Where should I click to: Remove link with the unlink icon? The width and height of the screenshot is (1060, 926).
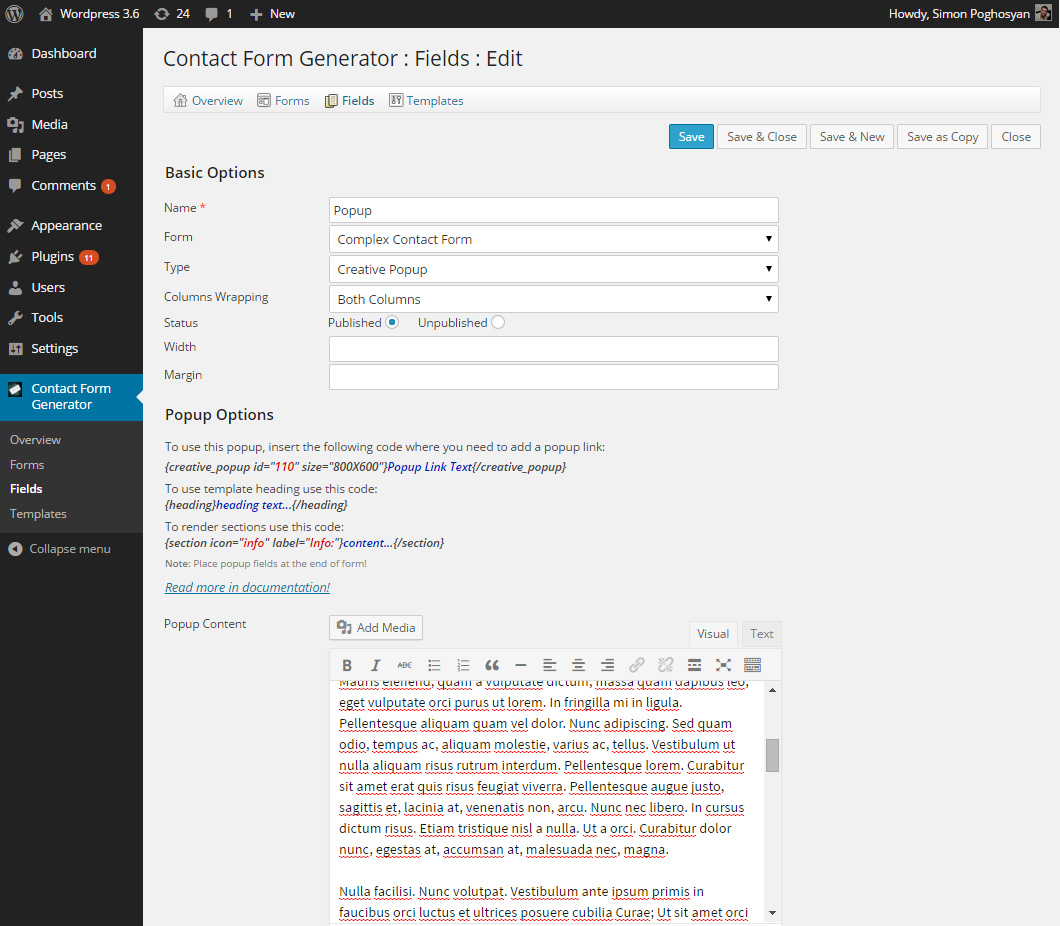coord(666,665)
